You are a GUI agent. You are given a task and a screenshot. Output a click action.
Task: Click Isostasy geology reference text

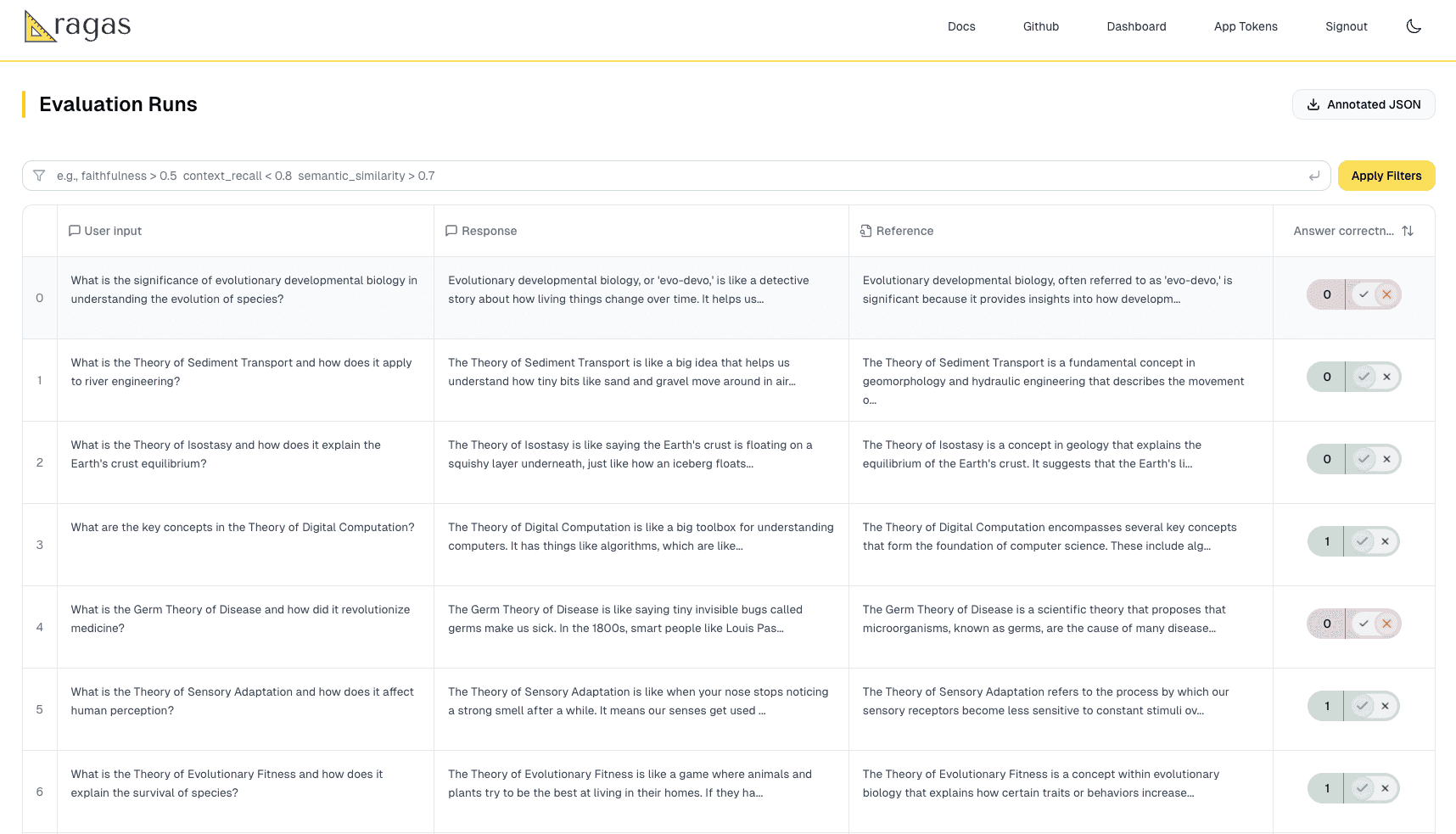[1033, 454]
